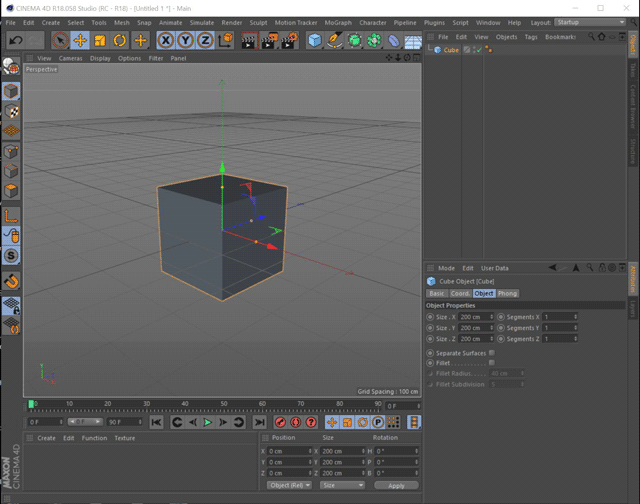Add a Floor environment object
This screenshot has width=640, height=504.
[x=413, y=41]
